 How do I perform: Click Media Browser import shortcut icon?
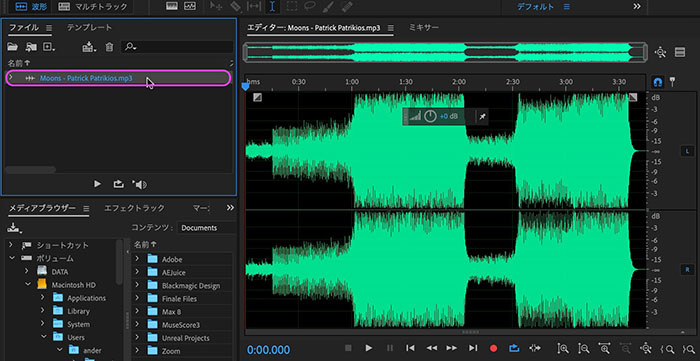click(14, 228)
